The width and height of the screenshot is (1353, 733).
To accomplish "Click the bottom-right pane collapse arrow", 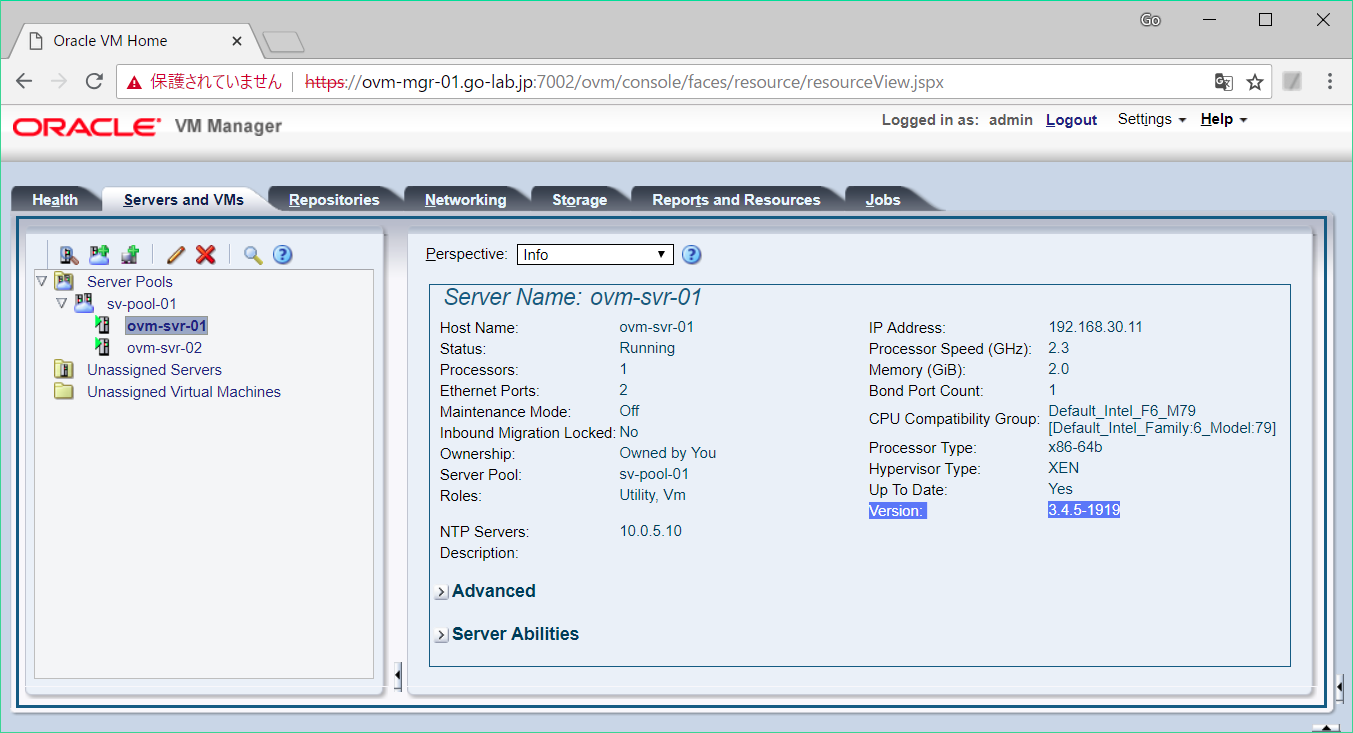I will point(1326,727).
